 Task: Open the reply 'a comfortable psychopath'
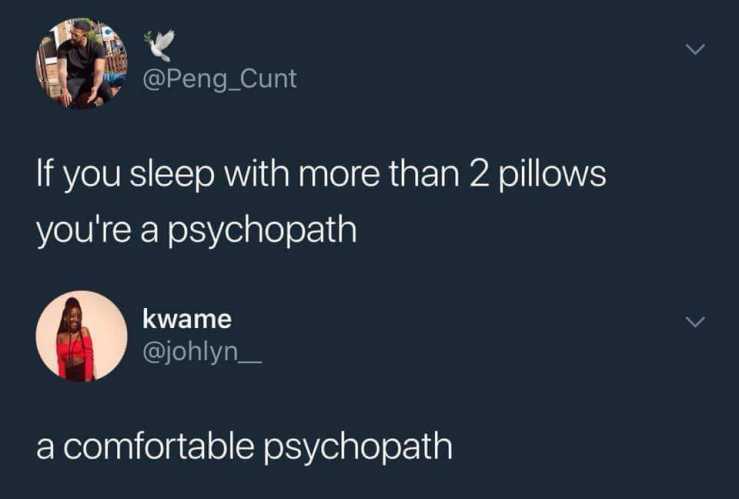[244, 447]
